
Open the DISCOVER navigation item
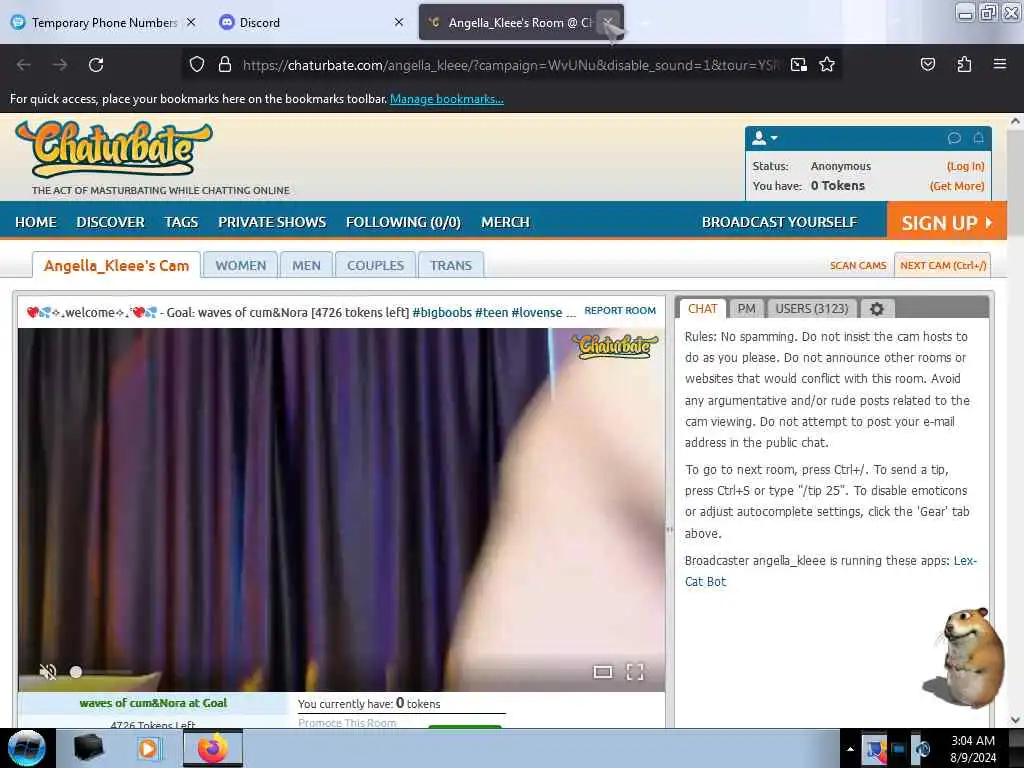[x=110, y=222]
